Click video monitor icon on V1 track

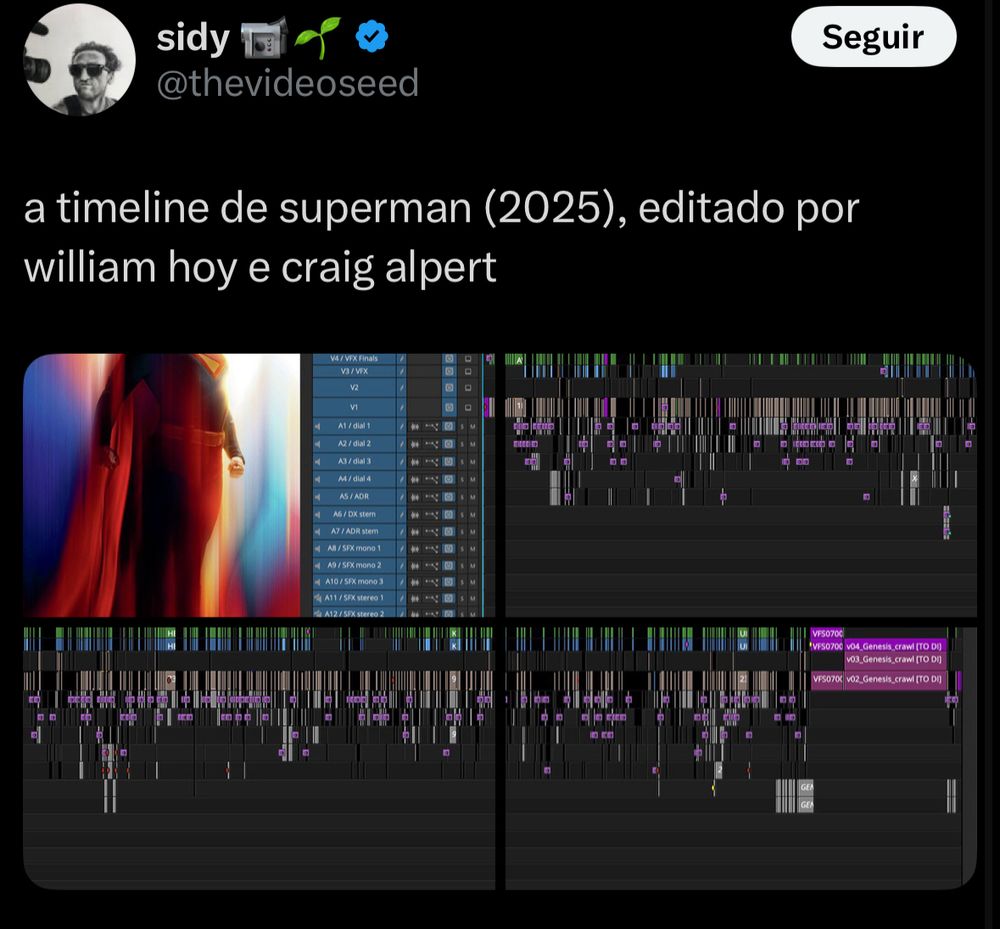(468, 407)
